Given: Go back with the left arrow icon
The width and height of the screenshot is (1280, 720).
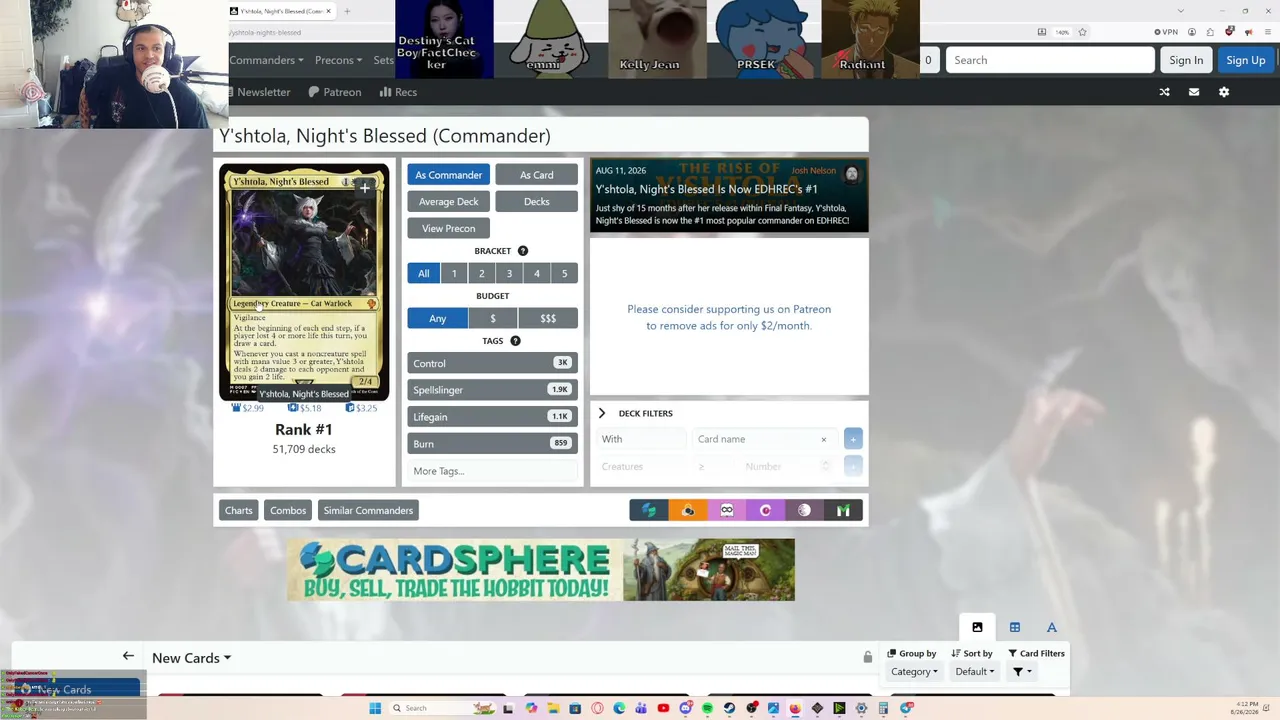Looking at the screenshot, I should click(128, 656).
